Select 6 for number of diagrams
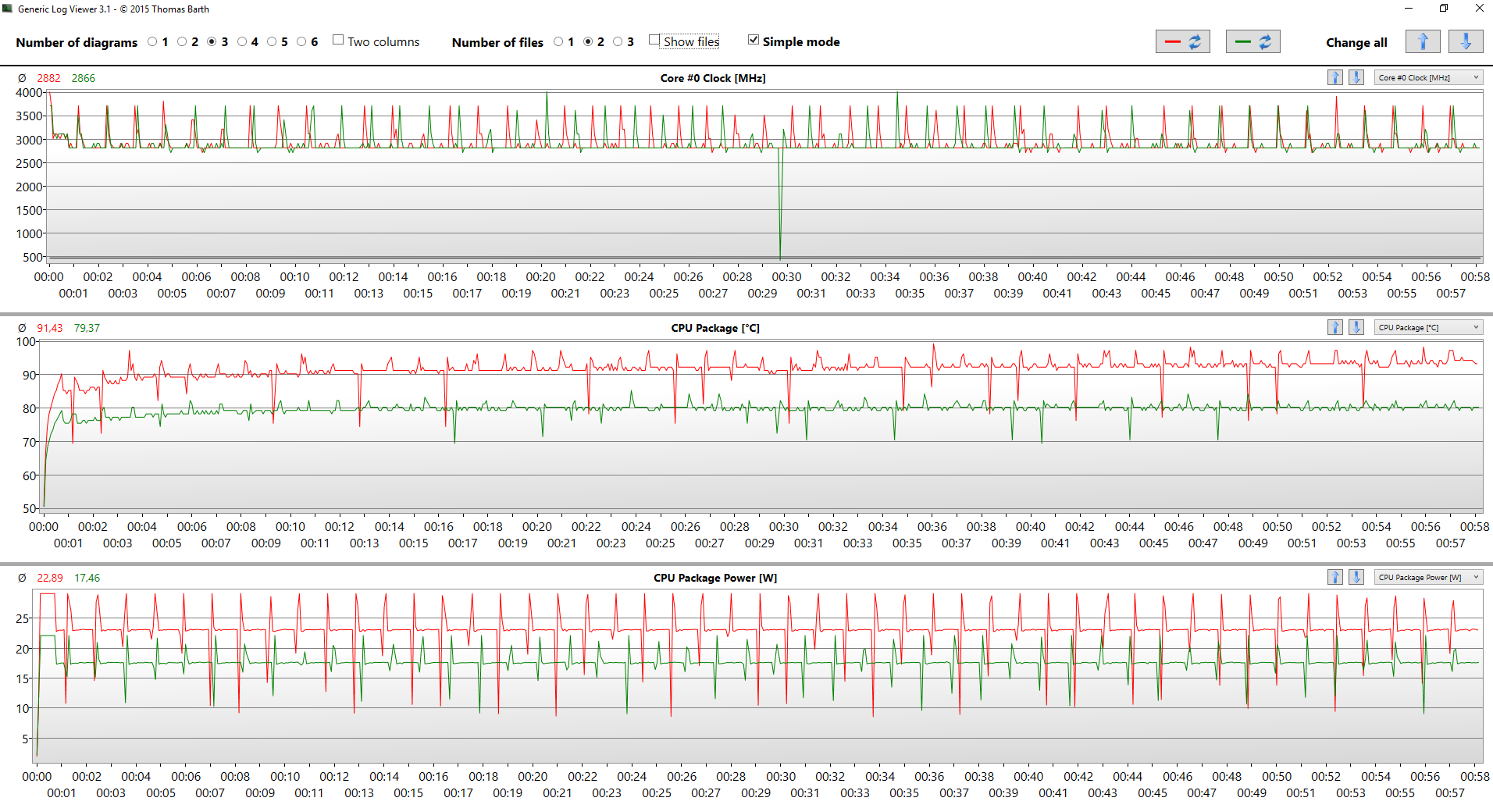Image resolution: width=1493 pixels, height=812 pixels. [301, 42]
